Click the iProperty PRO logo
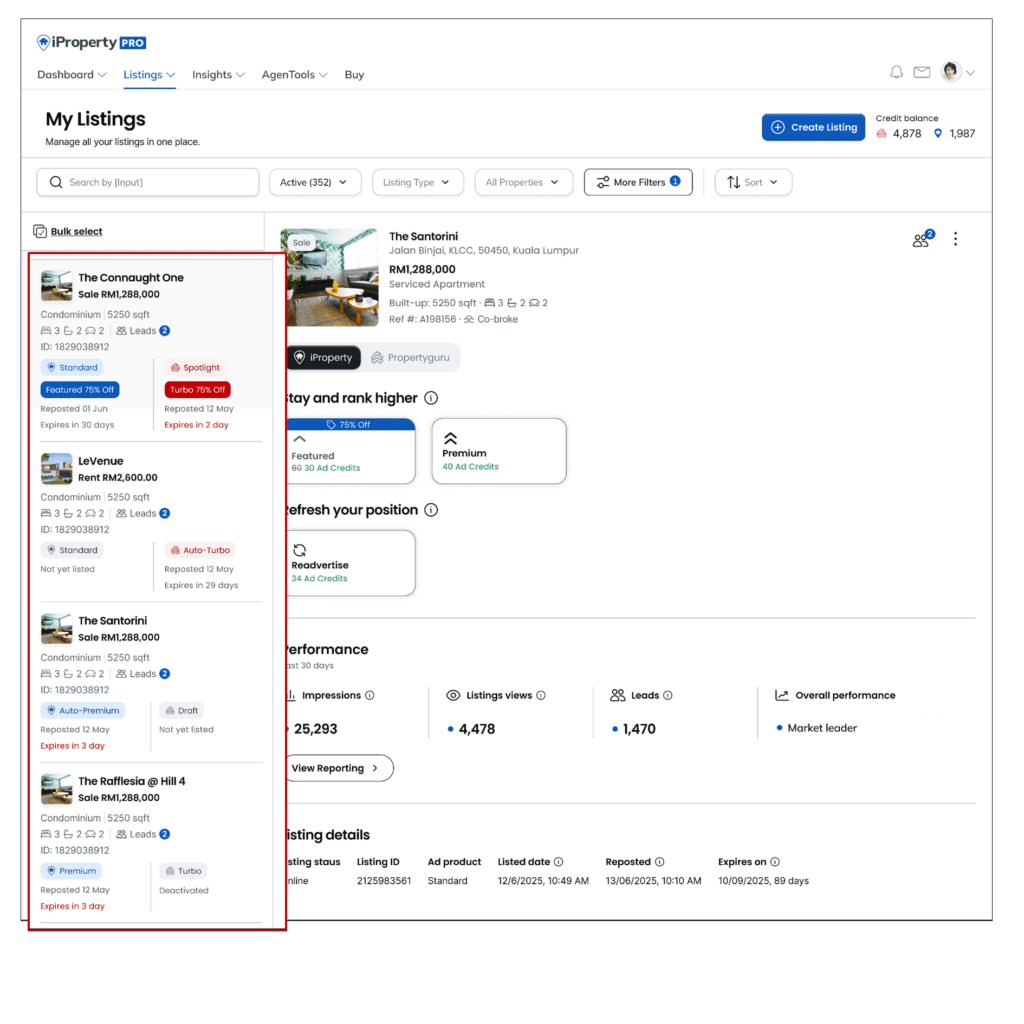The width and height of the screenshot is (1024, 1024). 92,43
